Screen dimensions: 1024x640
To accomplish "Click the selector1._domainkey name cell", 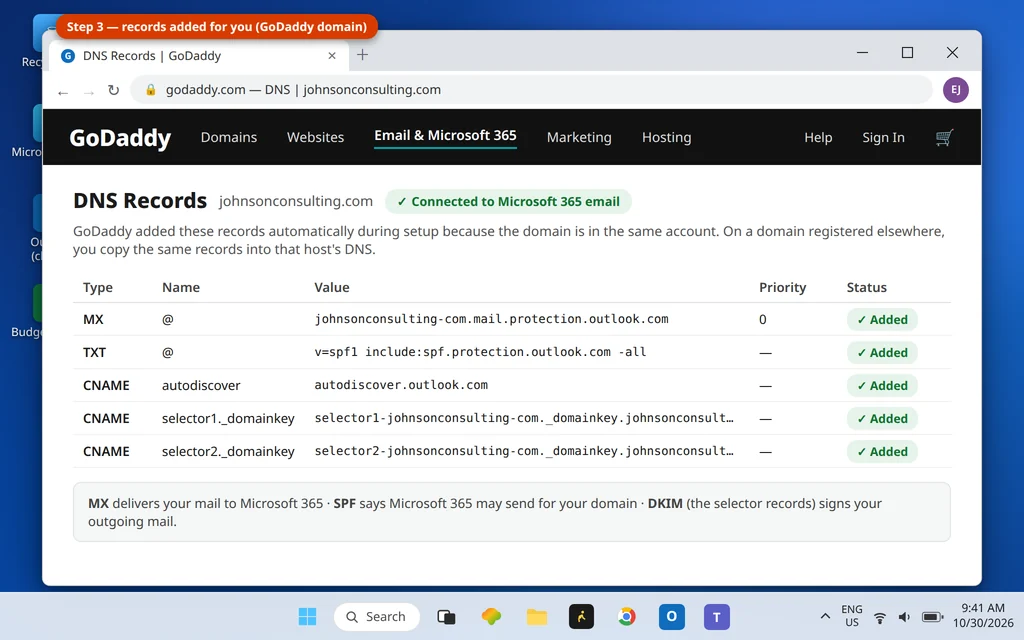I will click(228, 419).
